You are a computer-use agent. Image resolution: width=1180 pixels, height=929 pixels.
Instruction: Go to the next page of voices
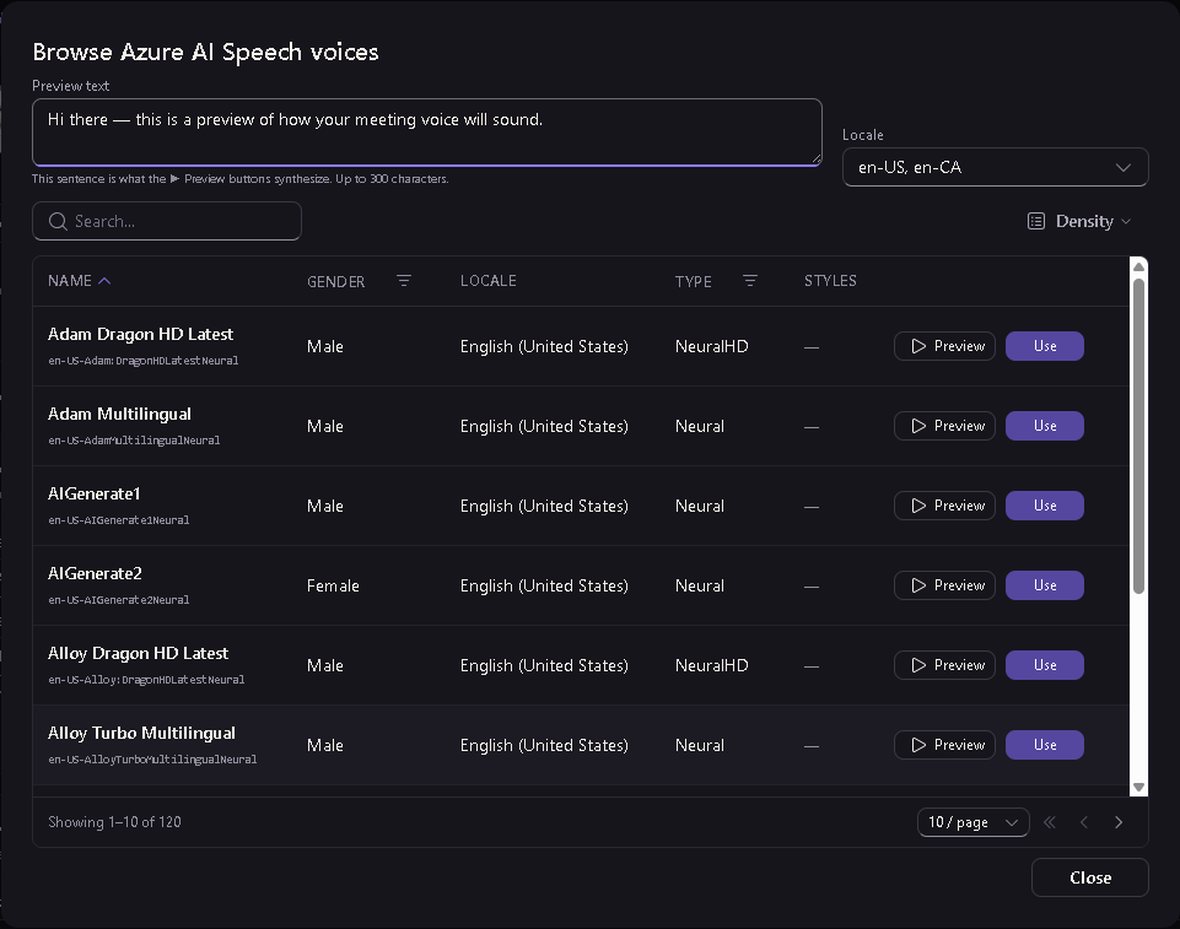[1118, 822]
